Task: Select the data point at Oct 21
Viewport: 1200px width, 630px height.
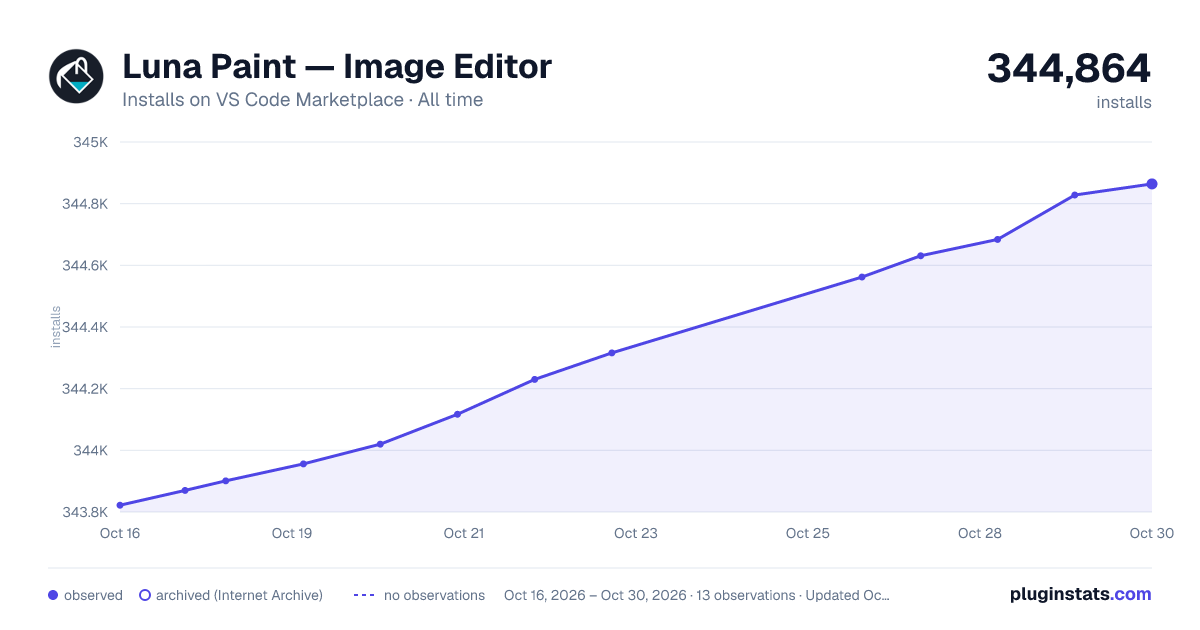Action: 457,414
